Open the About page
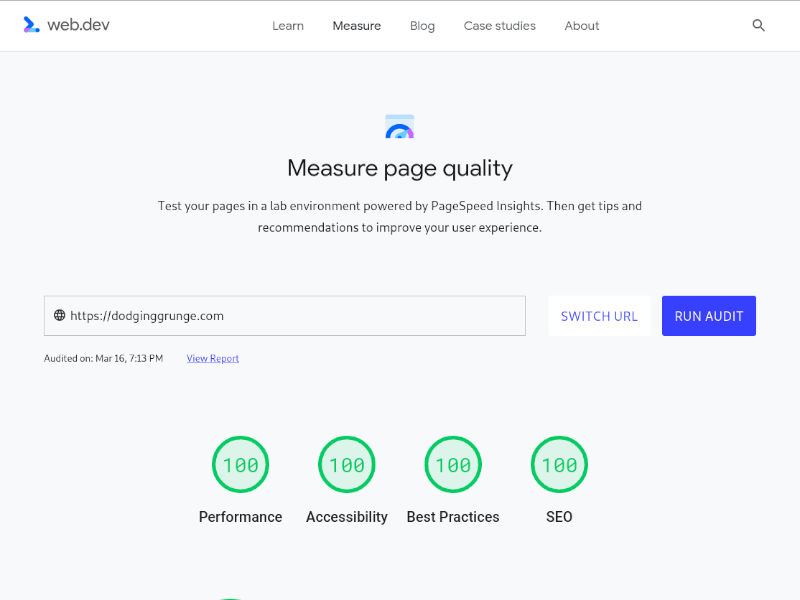This screenshot has width=800, height=600. coord(581,26)
